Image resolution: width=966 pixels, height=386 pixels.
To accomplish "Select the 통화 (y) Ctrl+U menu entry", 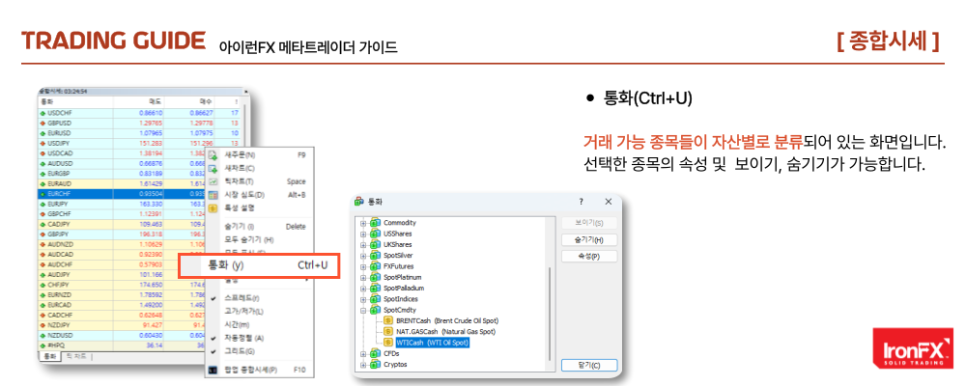I will (x=259, y=265).
